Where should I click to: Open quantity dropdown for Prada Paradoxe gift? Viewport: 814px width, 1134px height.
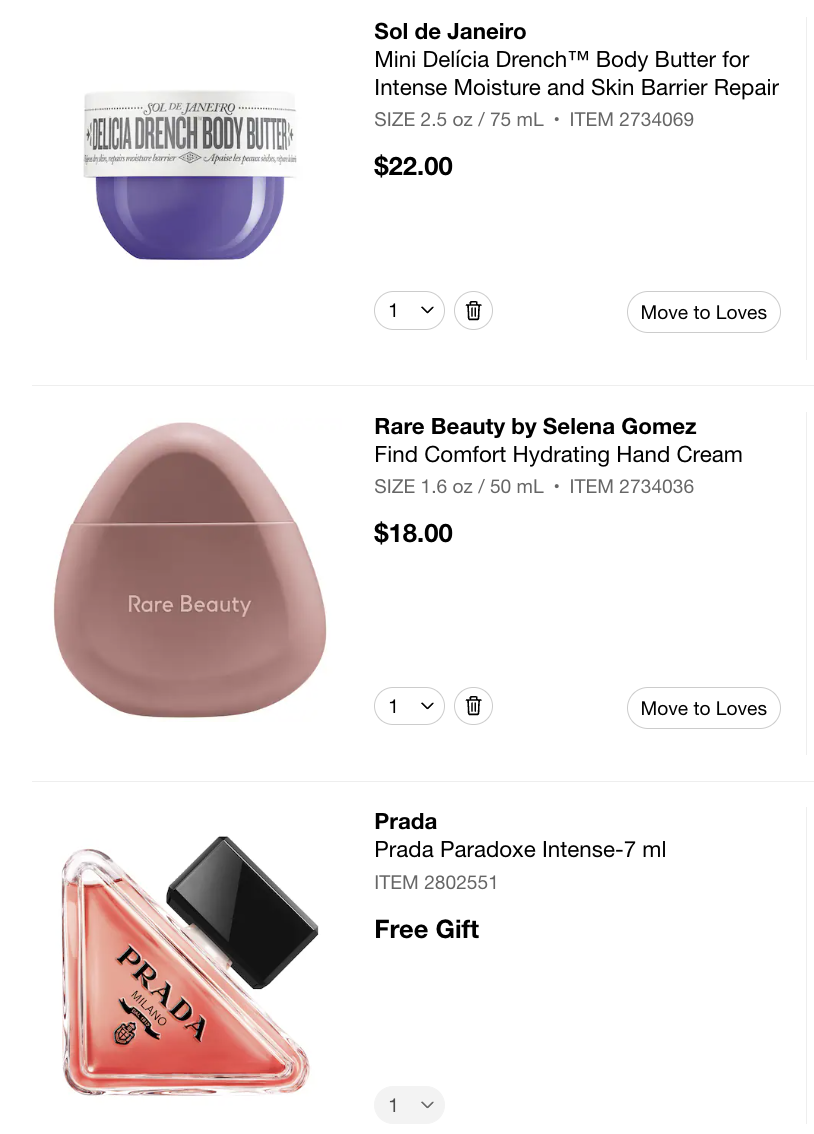(x=409, y=1105)
